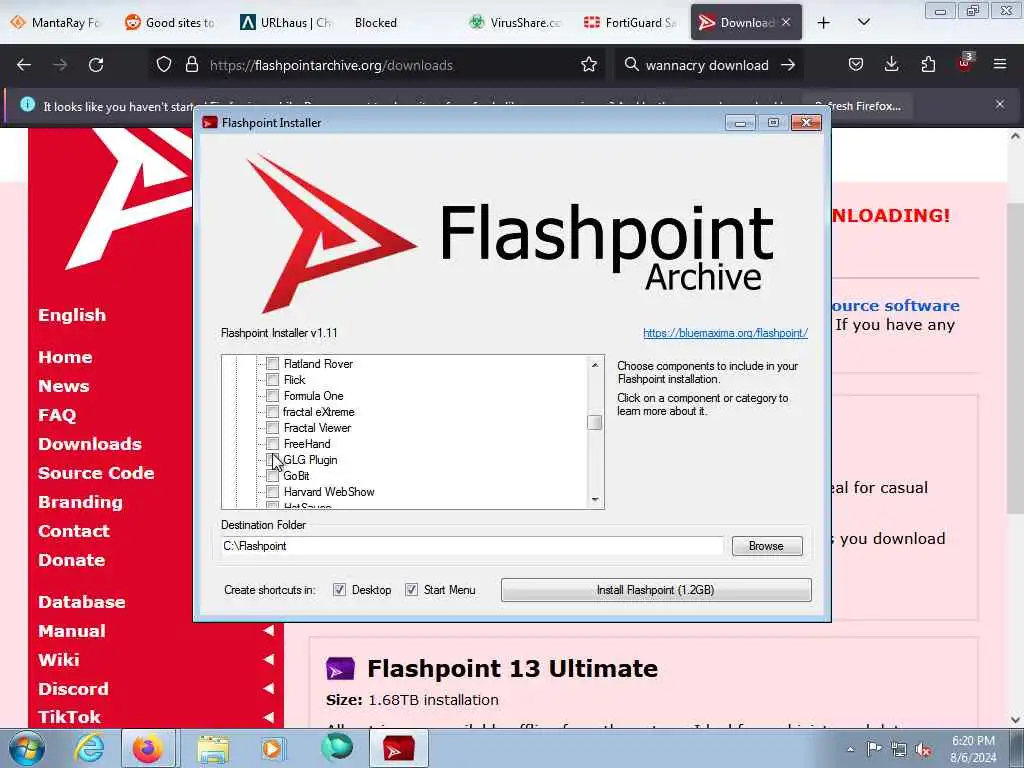Viewport: 1024px width, 768px height.
Task: Bookmark this page with the star icon
Action: tap(588, 65)
